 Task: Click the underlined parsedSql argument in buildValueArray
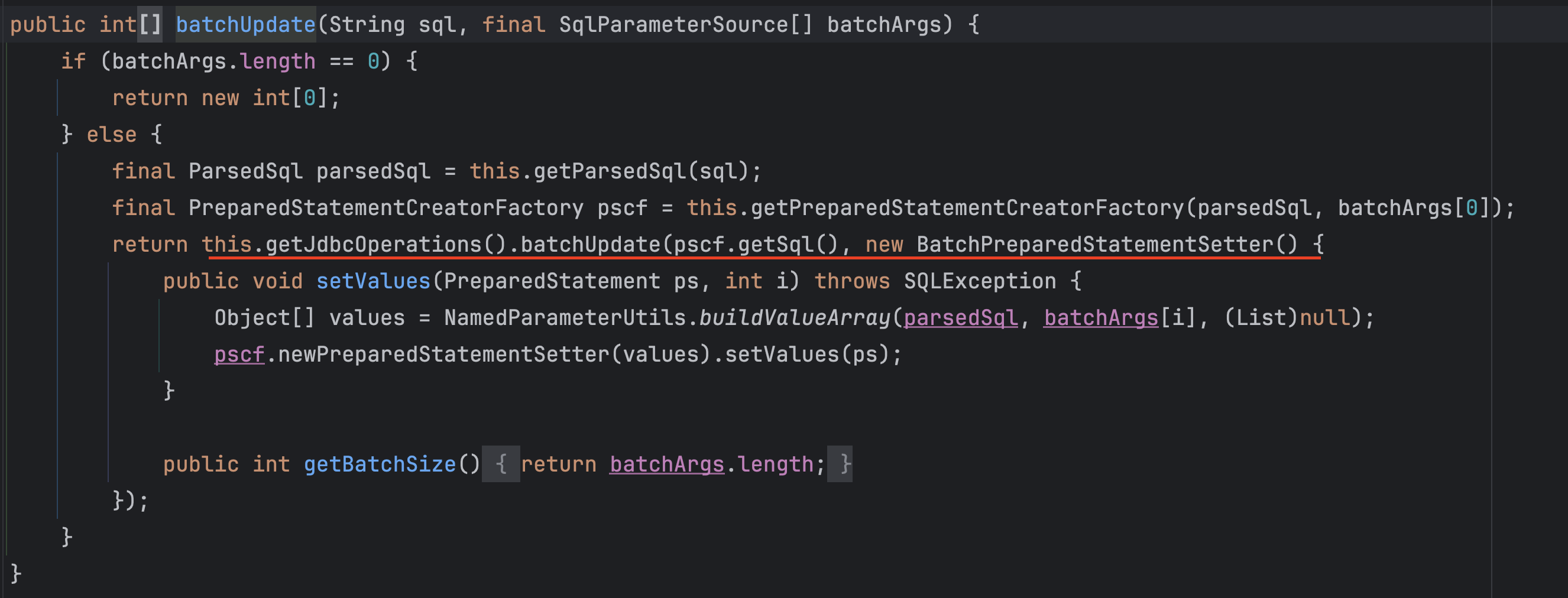pyautogui.click(x=961, y=317)
